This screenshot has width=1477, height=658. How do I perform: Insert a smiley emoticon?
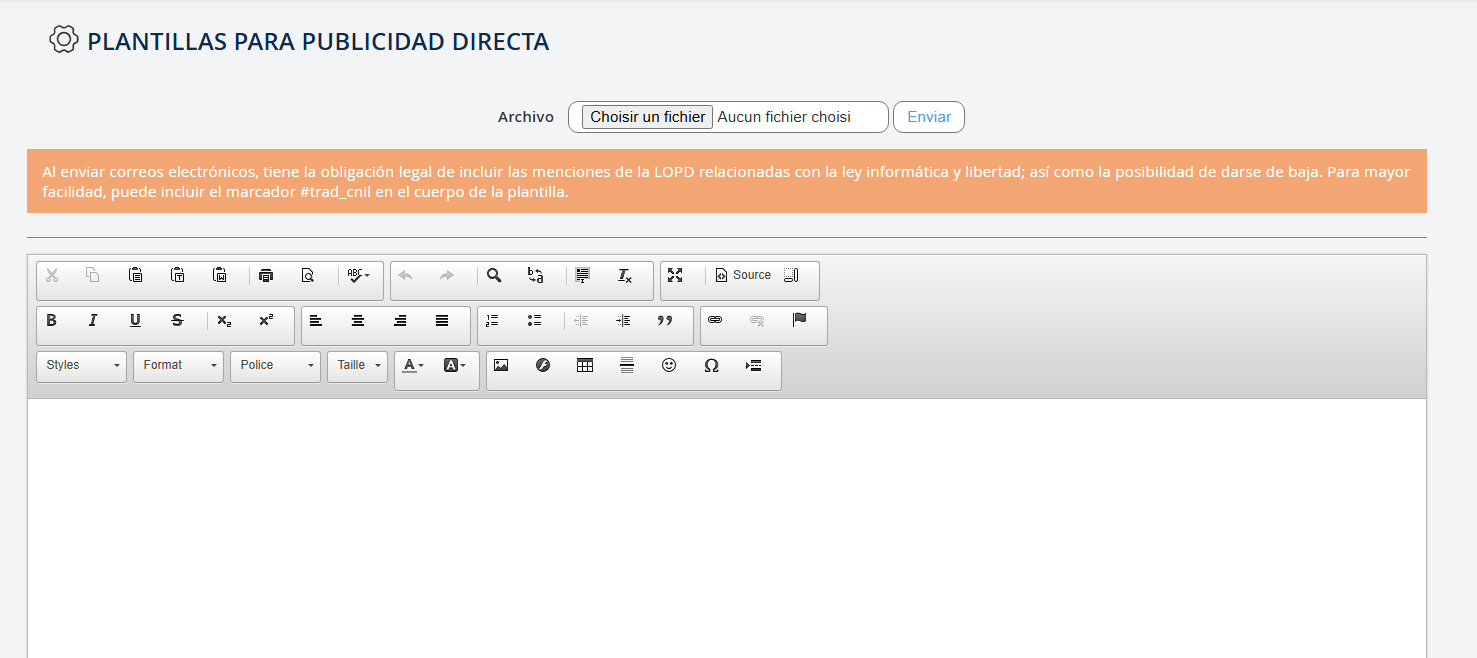pyautogui.click(x=669, y=366)
